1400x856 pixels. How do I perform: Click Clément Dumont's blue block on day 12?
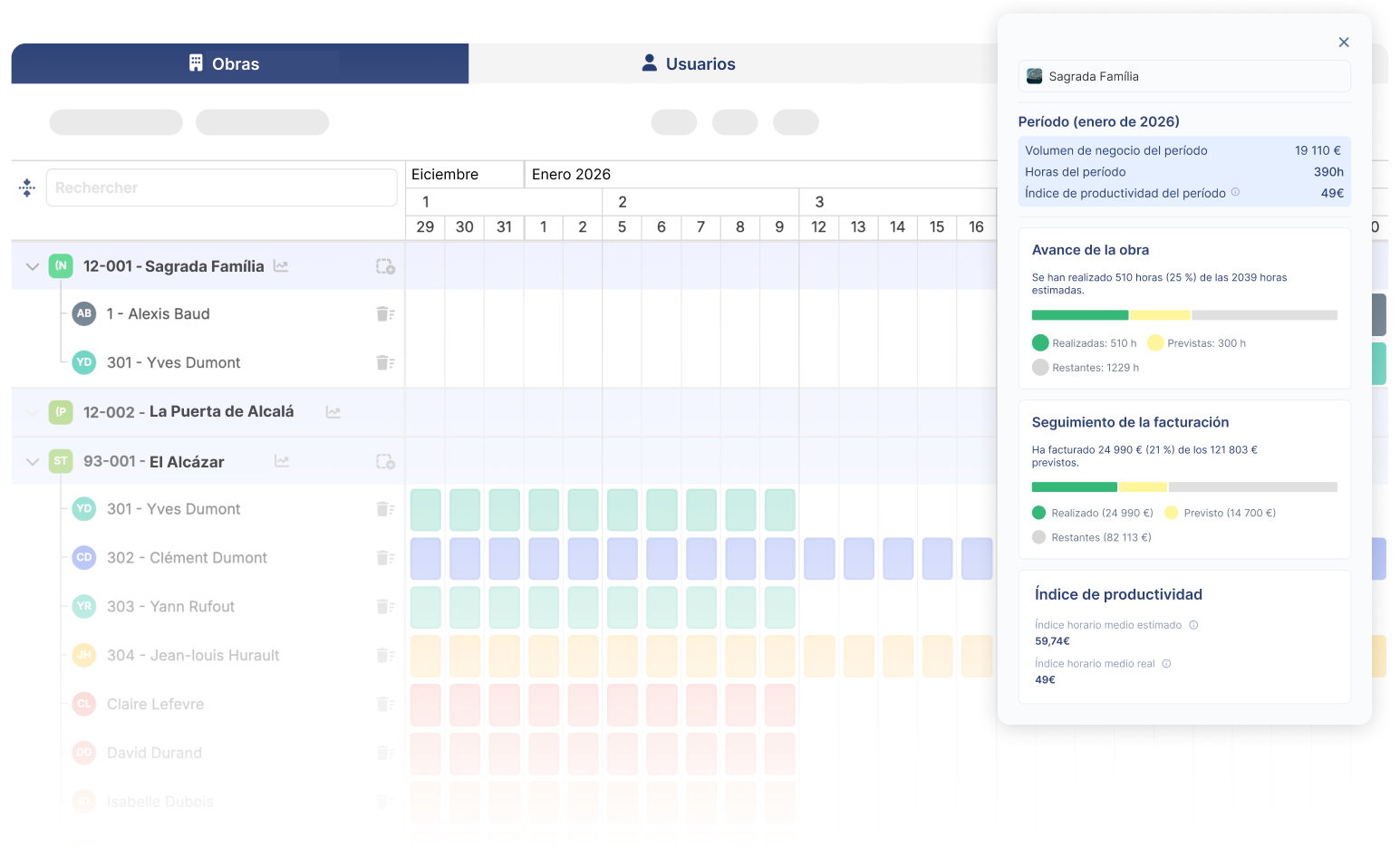click(x=819, y=559)
